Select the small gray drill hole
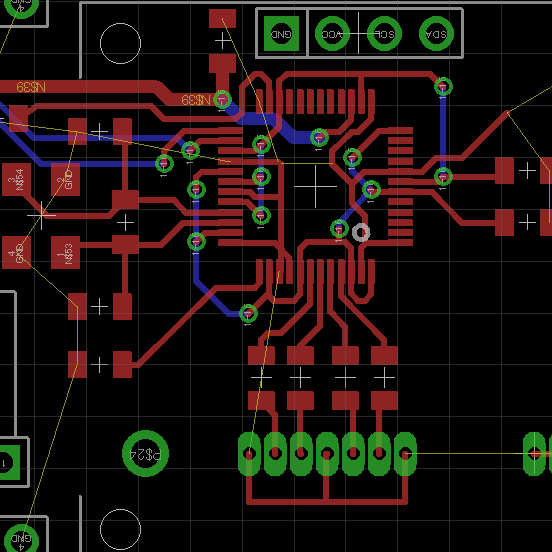The width and height of the screenshot is (552, 552). (x=361, y=233)
